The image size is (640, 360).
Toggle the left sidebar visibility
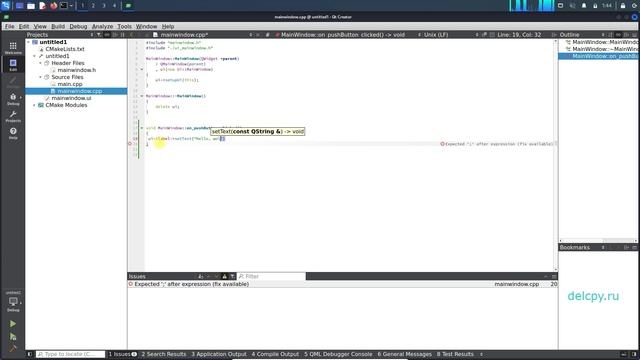[x=30, y=354]
